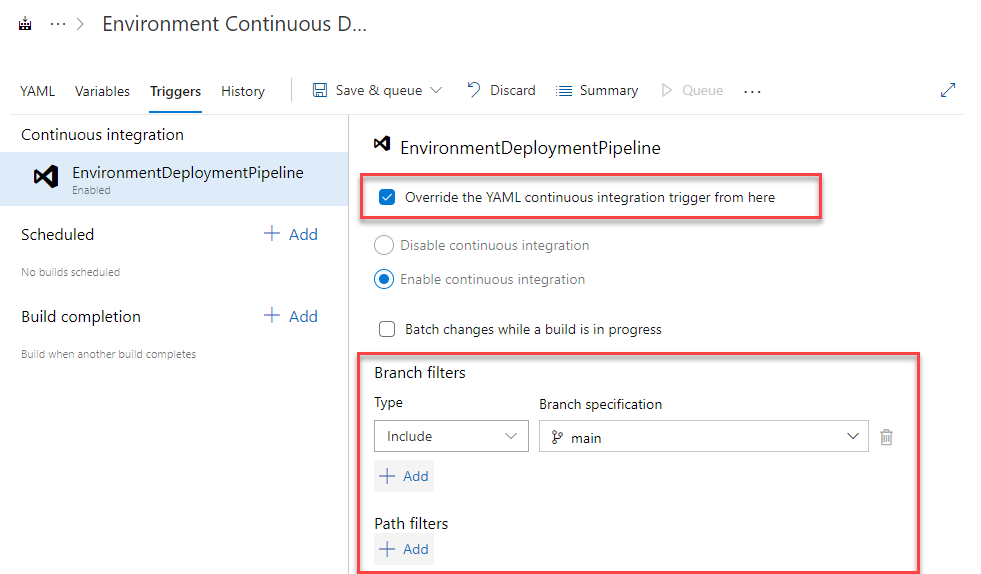Add a Build completion trigger
The height and width of the screenshot is (574, 981).
coord(291,316)
